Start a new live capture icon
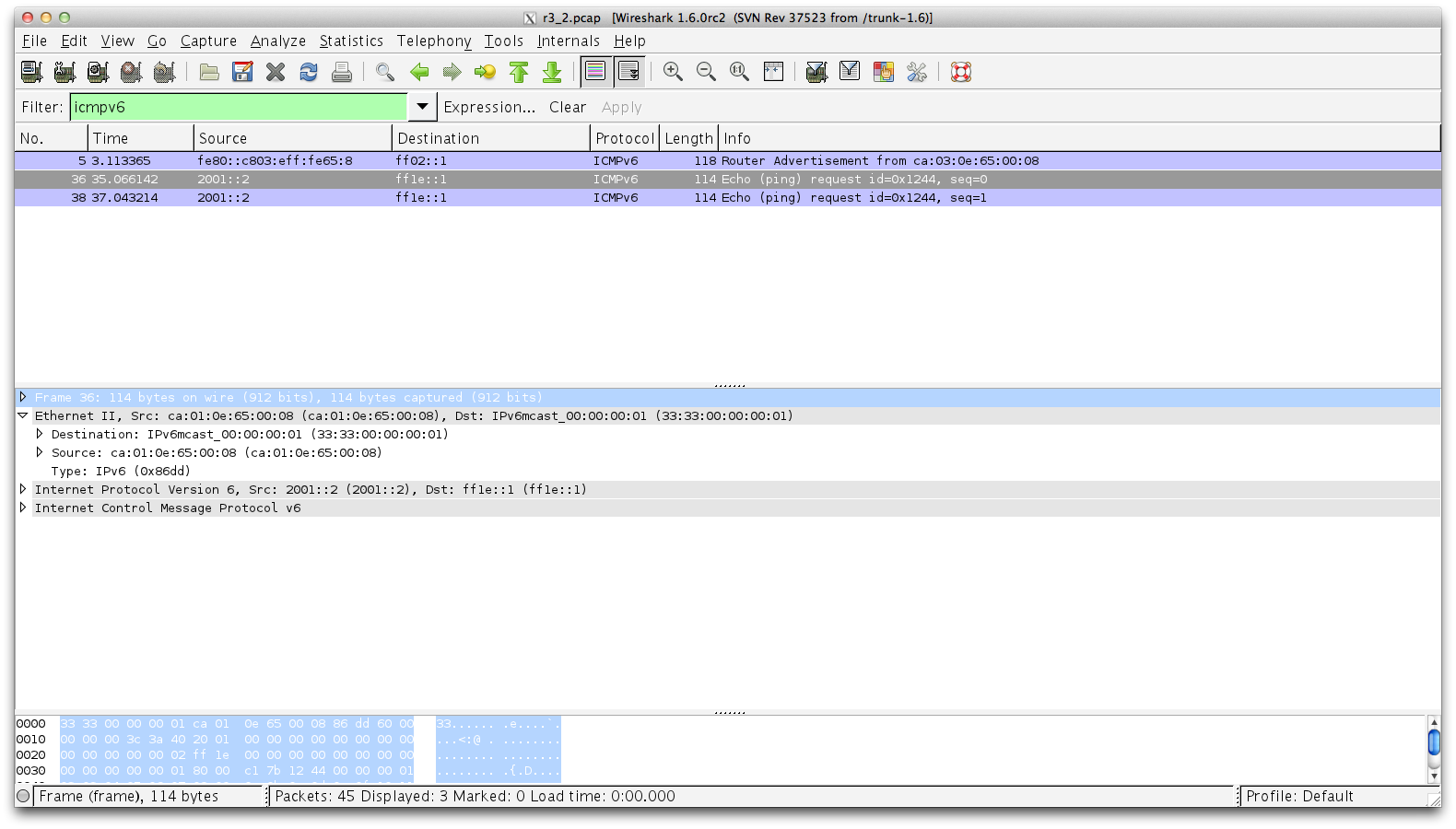The width and height of the screenshot is (1456, 829). (98, 72)
